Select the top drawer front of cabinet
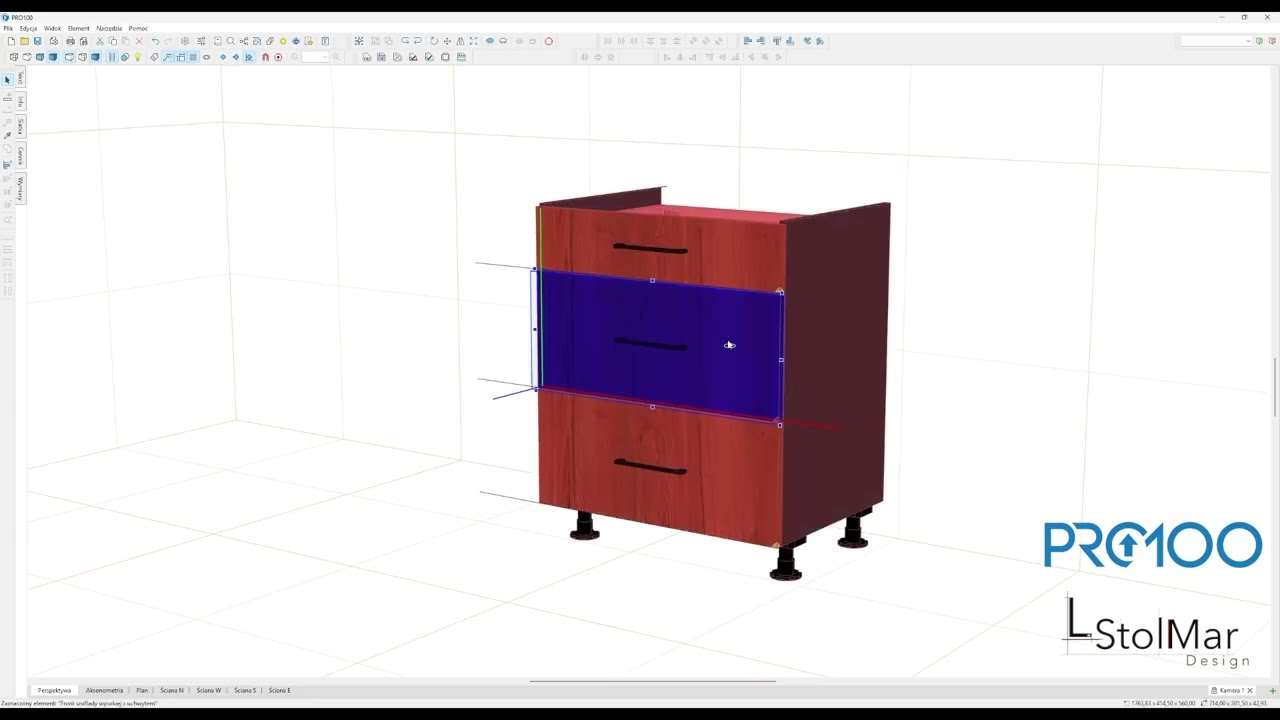This screenshot has width=1280, height=720. point(662,248)
